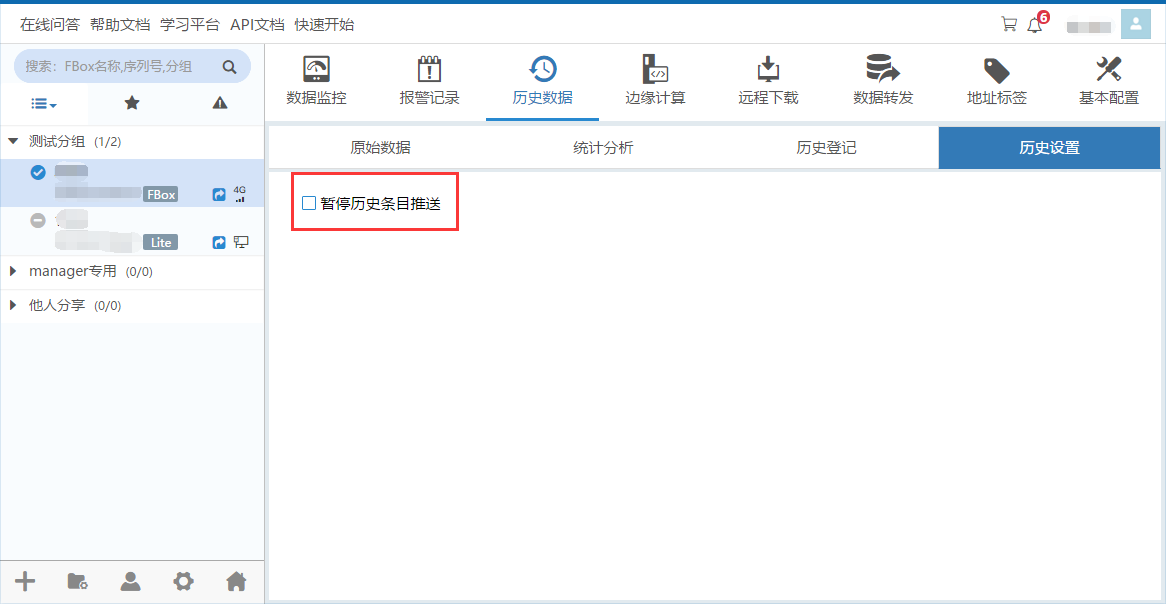Open the API文档 link
Image resolution: width=1166 pixels, height=604 pixels.
(x=257, y=25)
